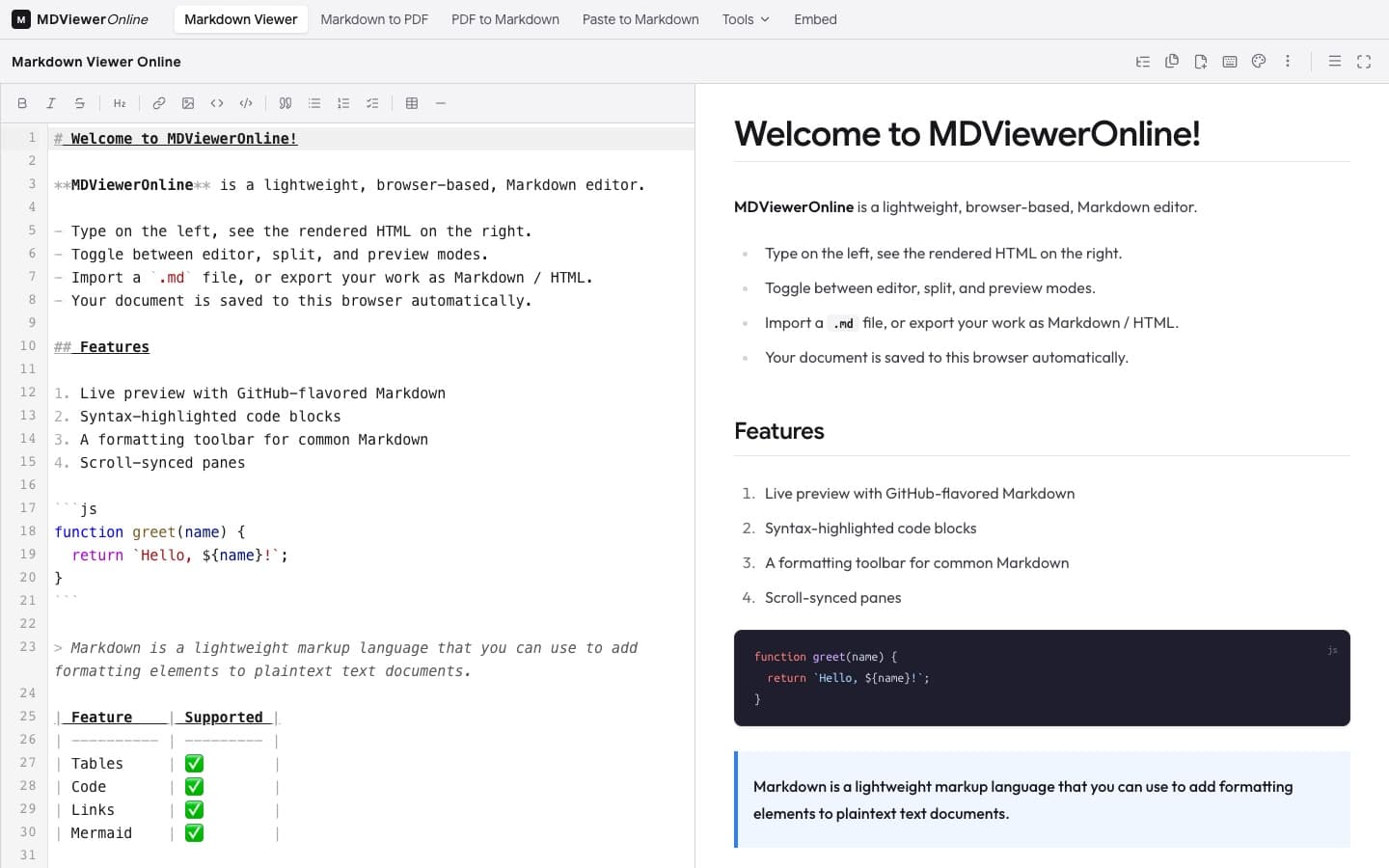
Task: Click the 'Features' heading in preview
Action: click(x=779, y=431)
